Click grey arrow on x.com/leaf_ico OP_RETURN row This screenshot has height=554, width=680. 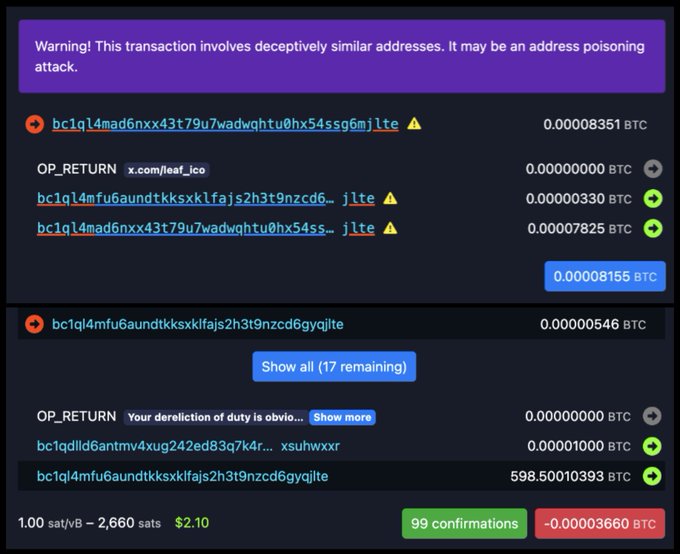click(653, 169)
